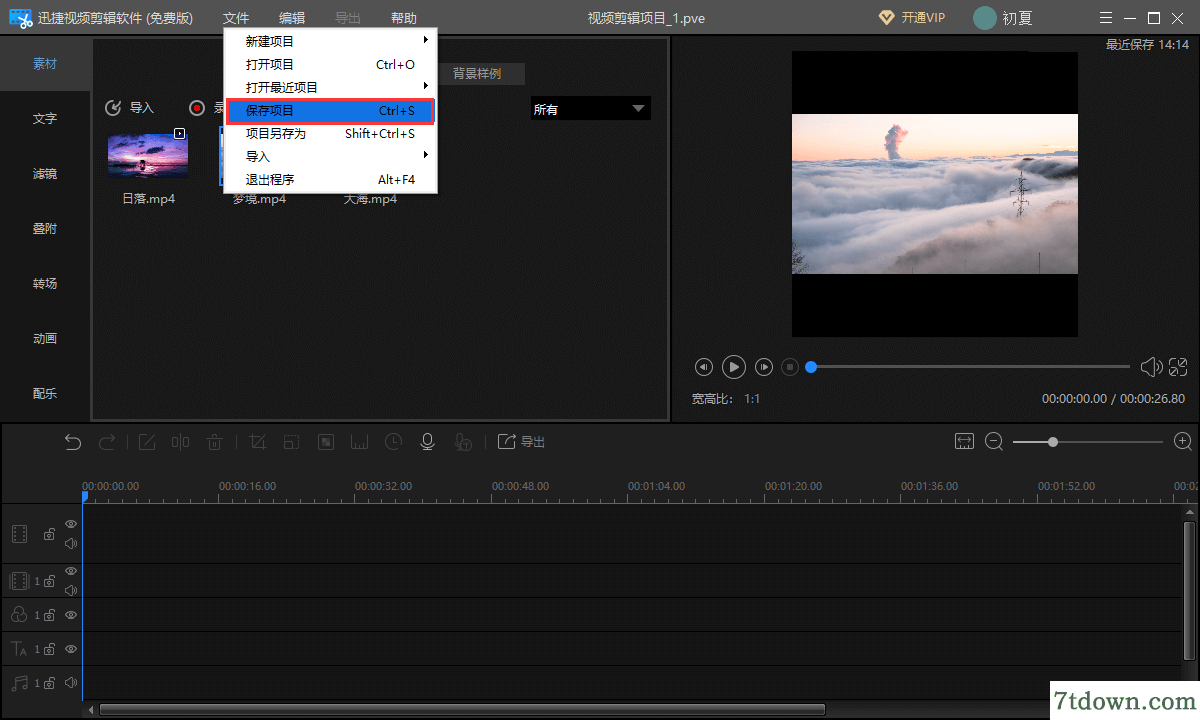Open the 转场 transitions sidebar tab
This screenshot has width=1200, height=720.
tap(45, 283)
